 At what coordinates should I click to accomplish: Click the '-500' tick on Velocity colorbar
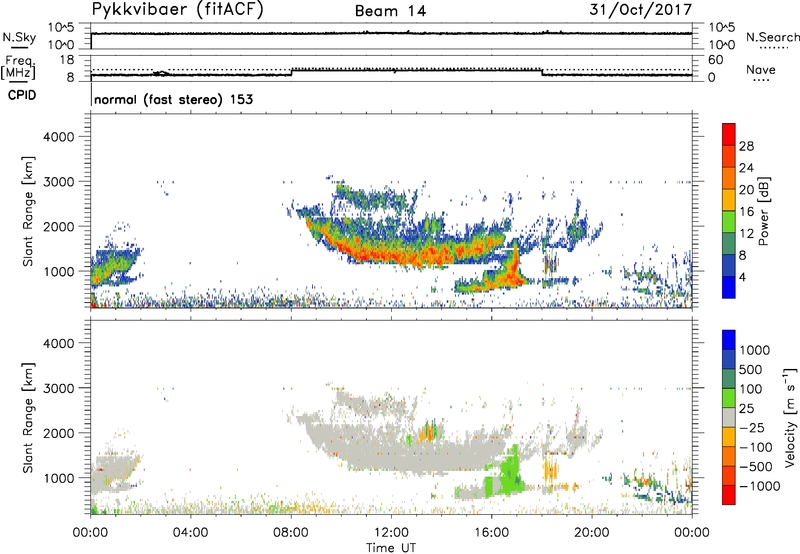point(756,466)
